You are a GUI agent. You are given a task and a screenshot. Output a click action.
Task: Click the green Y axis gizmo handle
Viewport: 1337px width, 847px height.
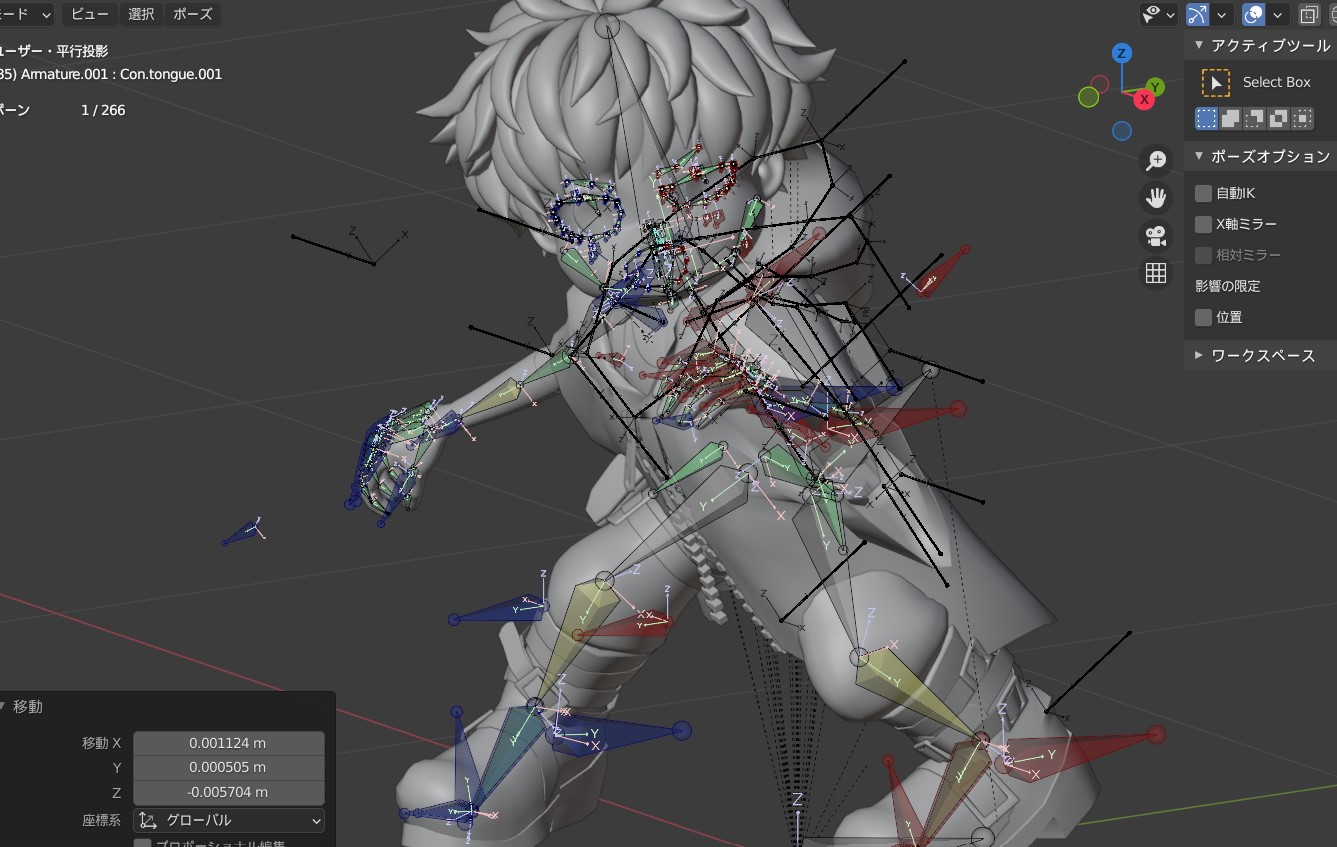[1154, 86]
